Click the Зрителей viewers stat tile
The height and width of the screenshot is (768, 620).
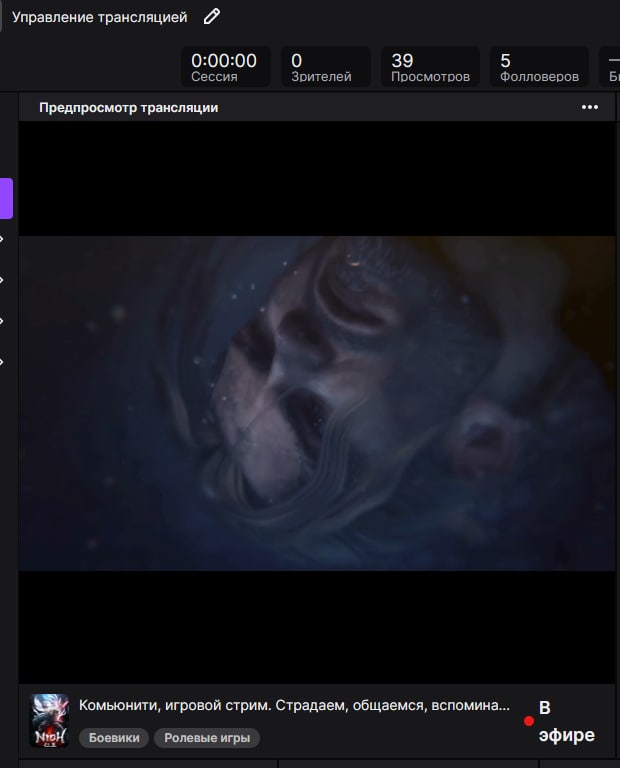326,67
